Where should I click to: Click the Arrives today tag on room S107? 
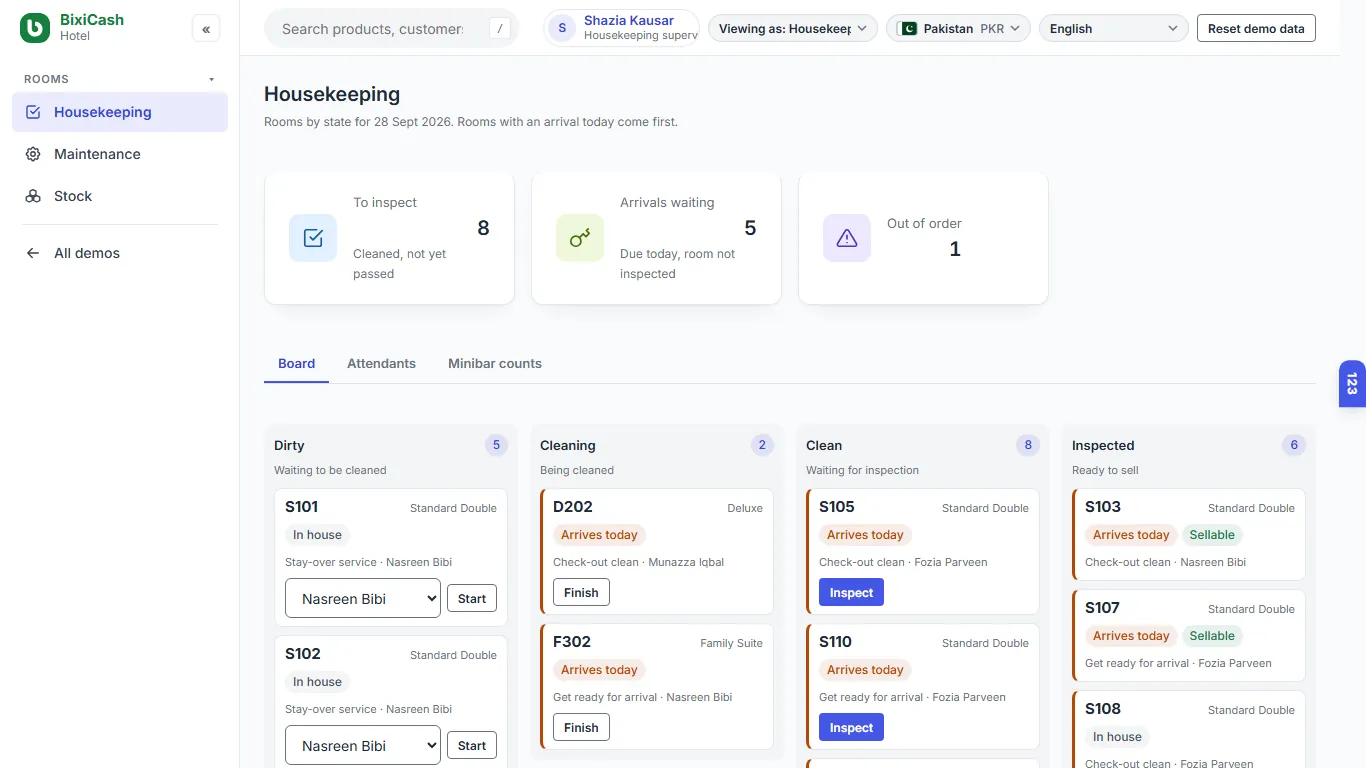click(1131, 636)
